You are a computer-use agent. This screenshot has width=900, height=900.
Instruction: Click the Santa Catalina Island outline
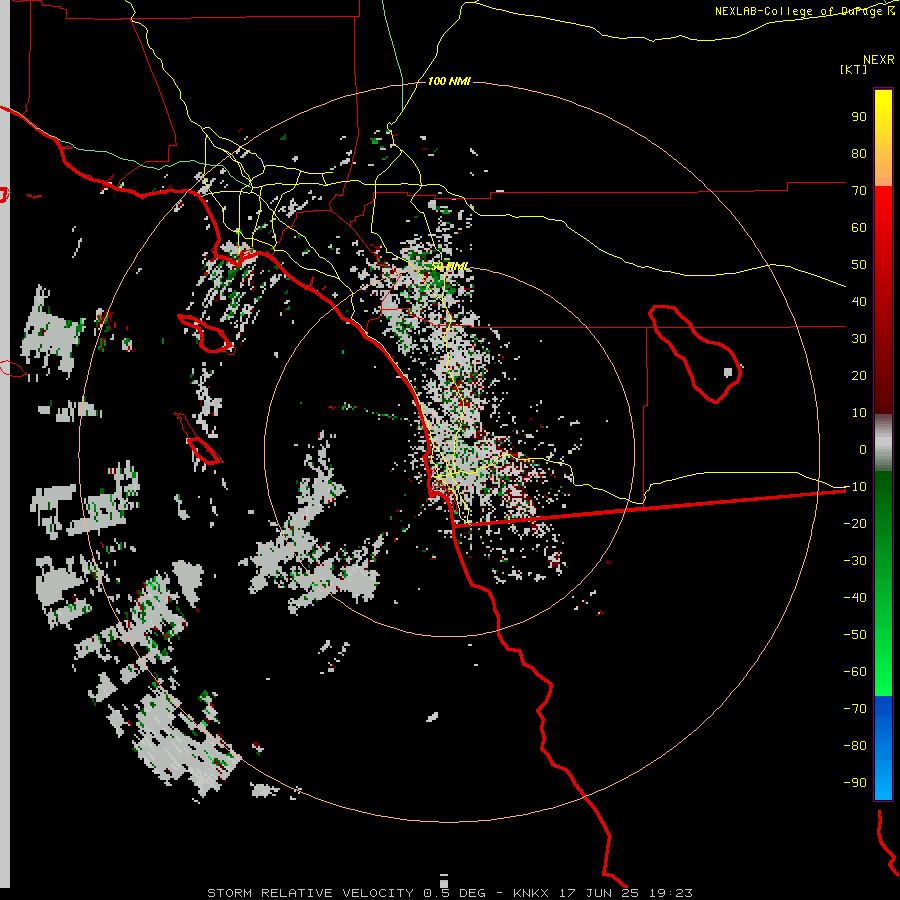[x=206, y=333]
